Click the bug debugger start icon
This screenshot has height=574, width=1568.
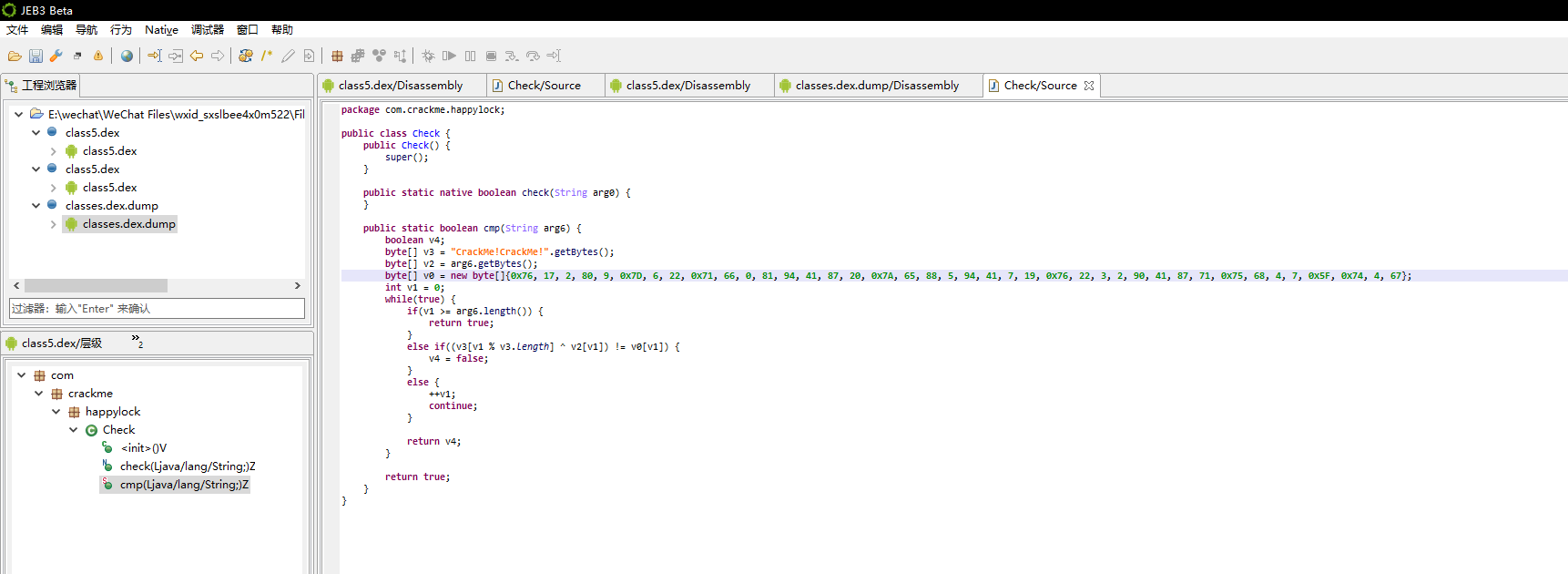[428, 56]
